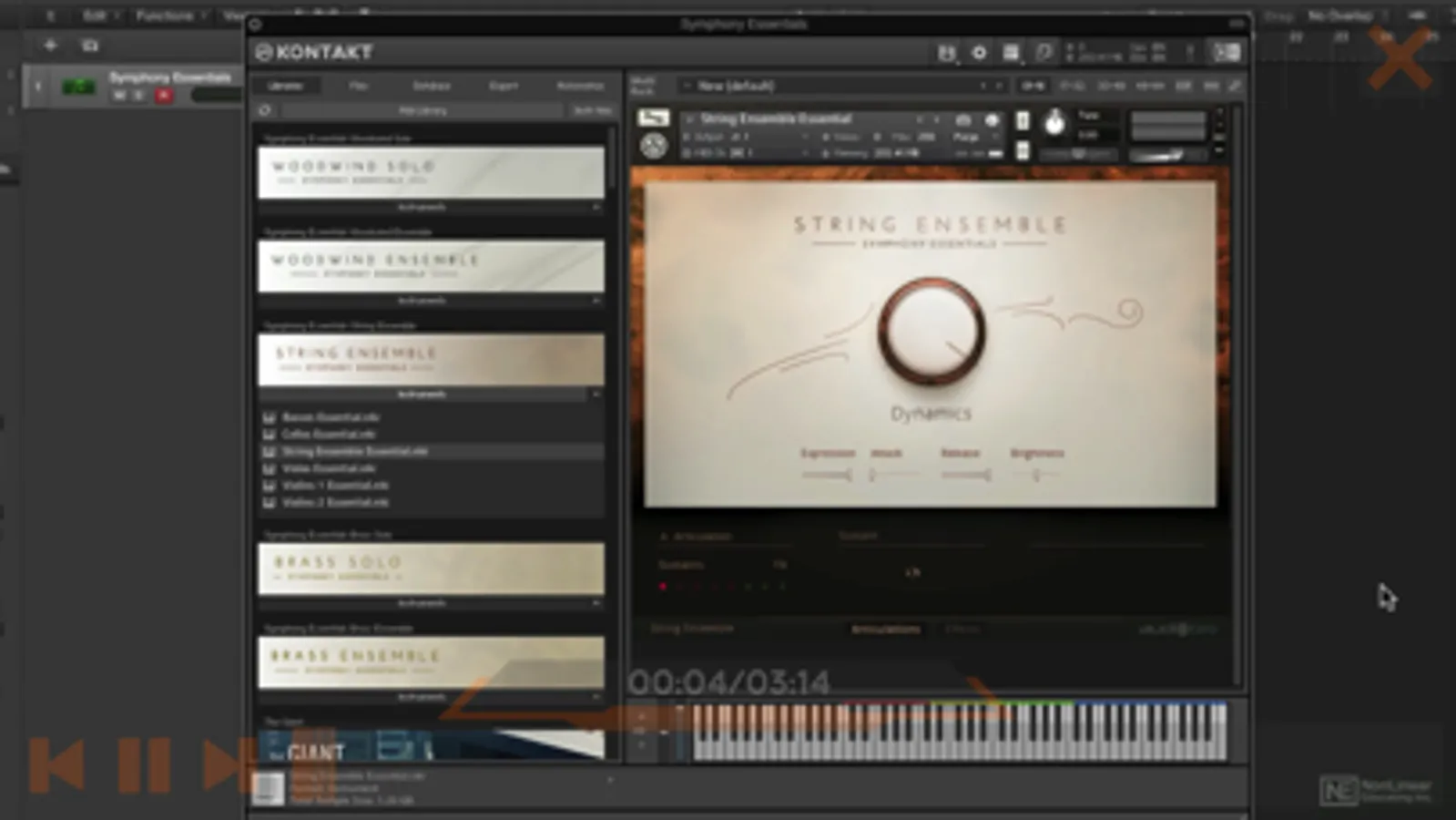The image size is (1456, 820).
Task: Skip to the previous video with the back button
Action: 56,764
